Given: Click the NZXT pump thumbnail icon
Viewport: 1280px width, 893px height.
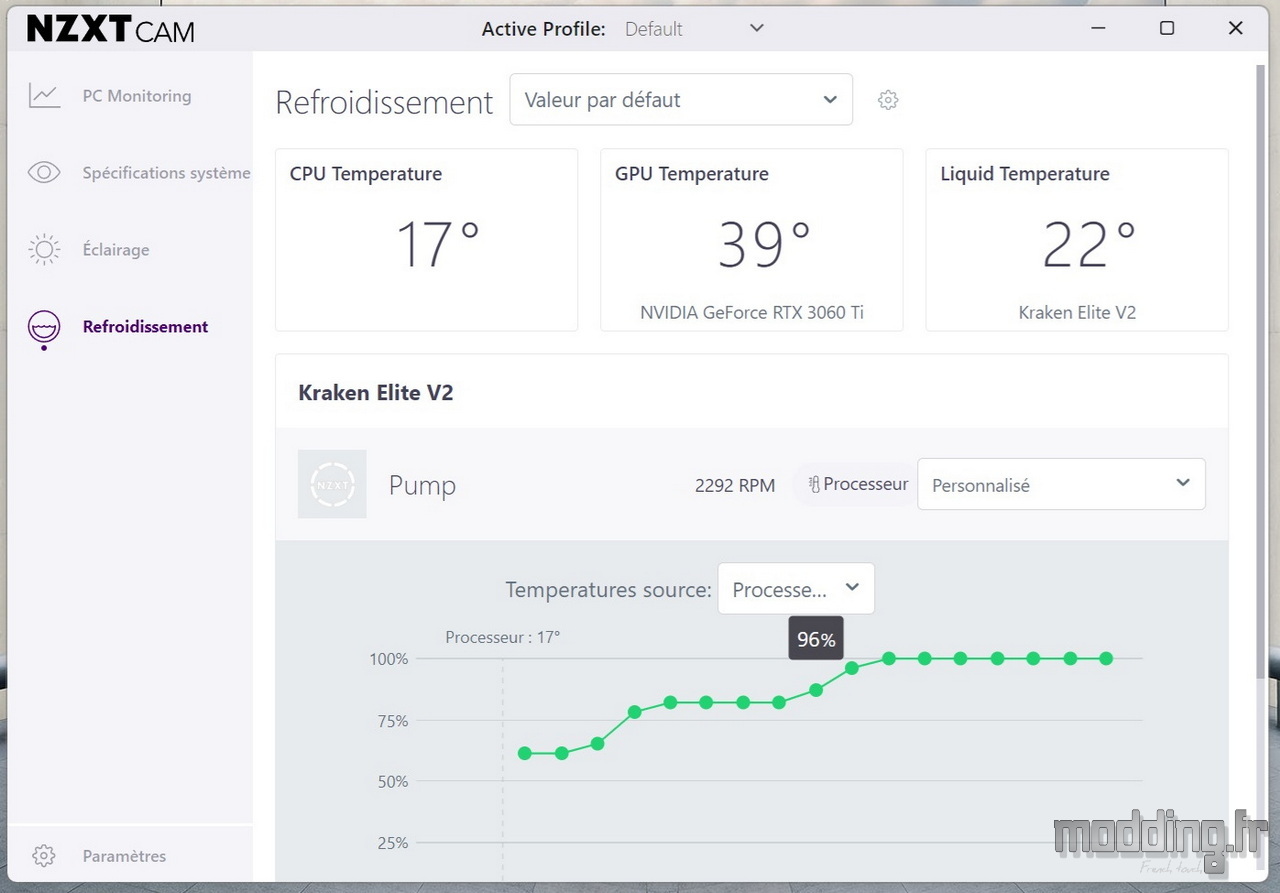Looking at the screenshot, I should (332, 484).
